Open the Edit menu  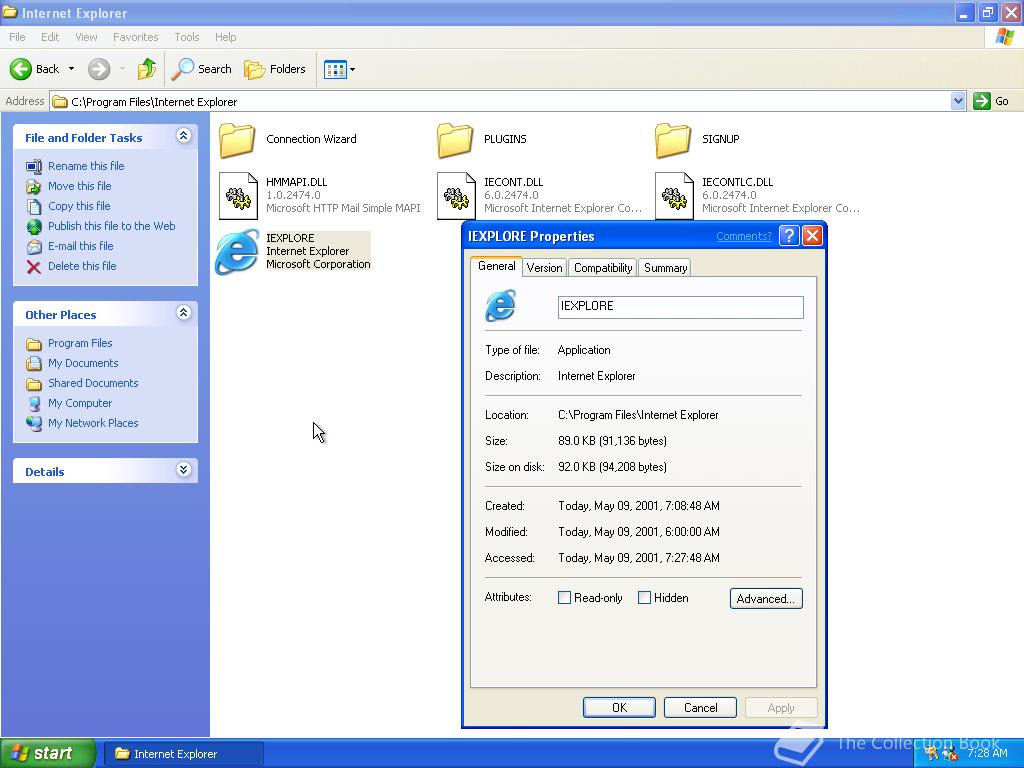coord(50,37)
